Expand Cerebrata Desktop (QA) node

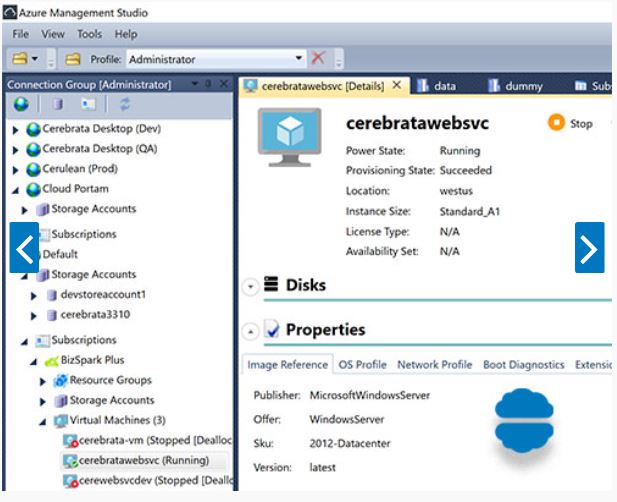pyautogui.click(x=15, y=149)
